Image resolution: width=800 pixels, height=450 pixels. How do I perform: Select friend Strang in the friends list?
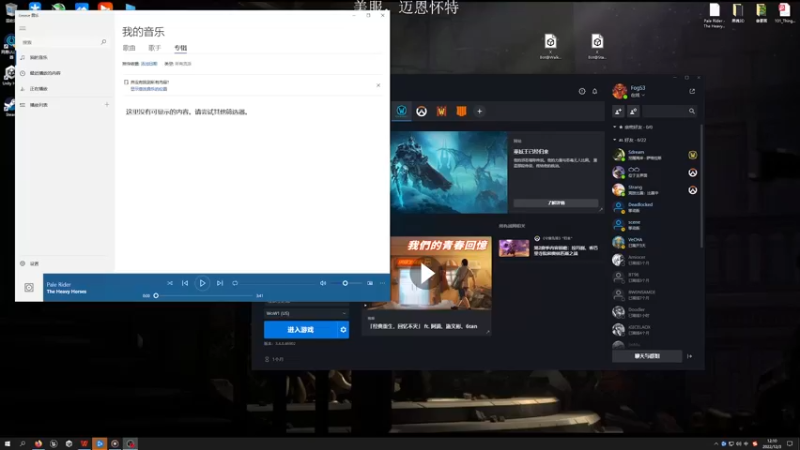(655, 190)
